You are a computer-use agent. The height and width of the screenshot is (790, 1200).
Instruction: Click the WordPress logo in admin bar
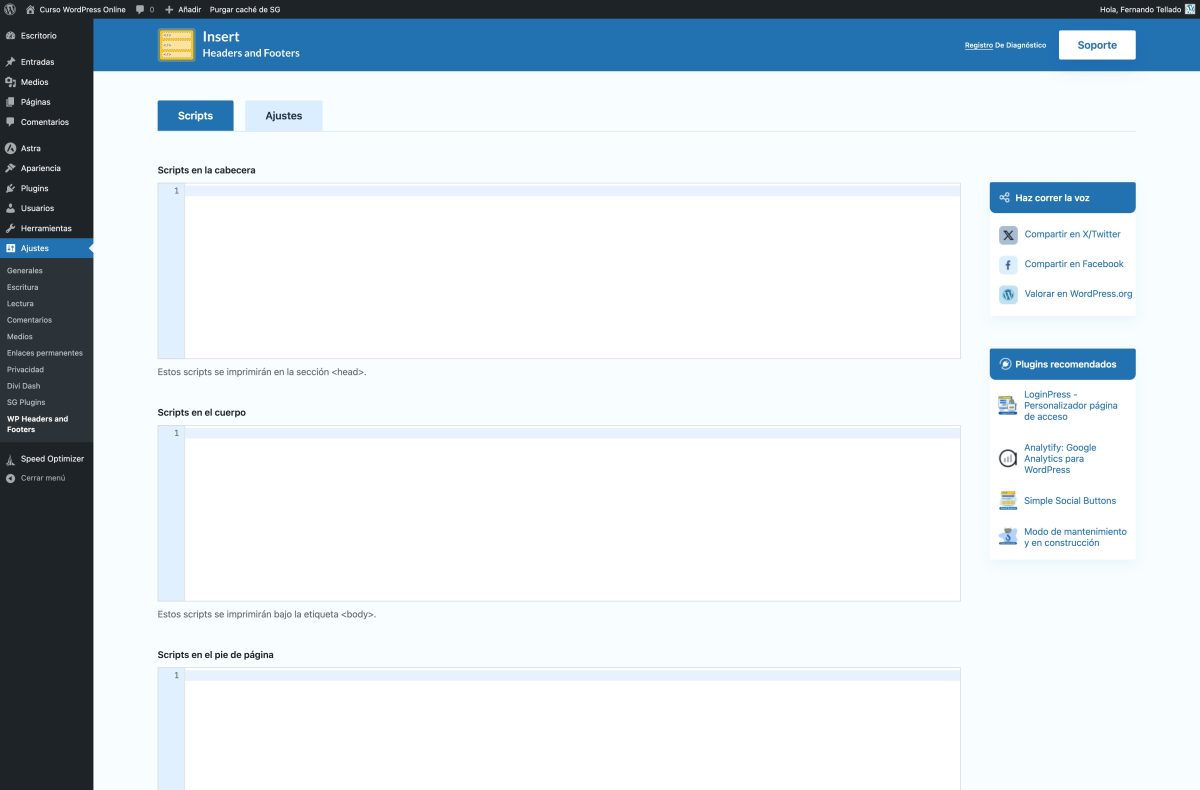point(10,9)
